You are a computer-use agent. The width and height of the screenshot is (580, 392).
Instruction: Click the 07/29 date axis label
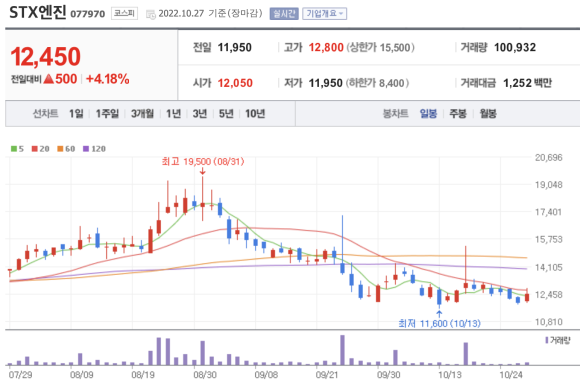[20, 375]
